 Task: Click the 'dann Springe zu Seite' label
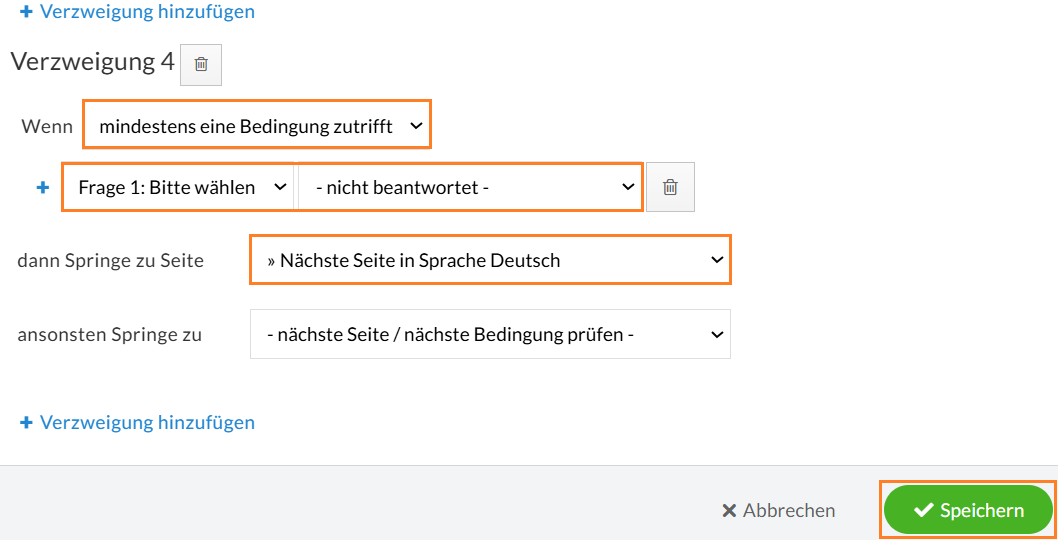(x=111, y=260)
